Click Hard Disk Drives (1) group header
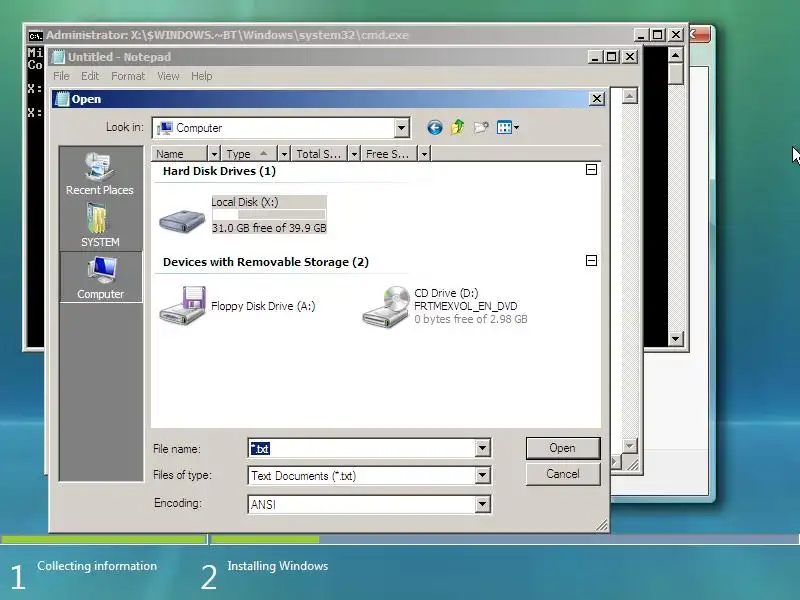 click(219, 171)
